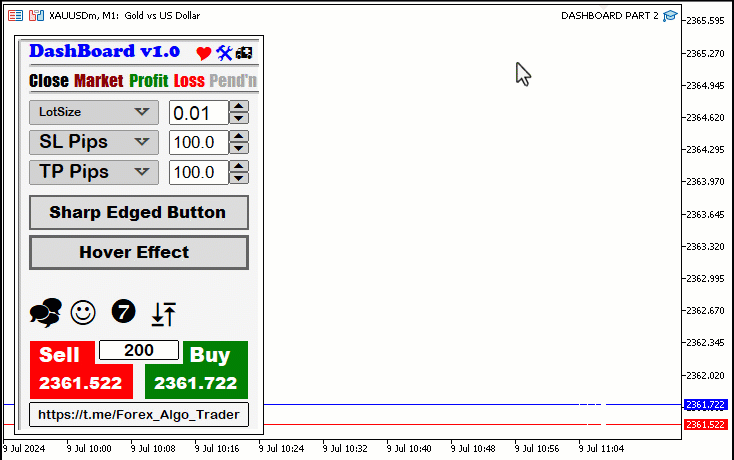The height and width of the screenshot is (460, 734).
Task: Click the Hover Effect button
Action: [139, 253]
